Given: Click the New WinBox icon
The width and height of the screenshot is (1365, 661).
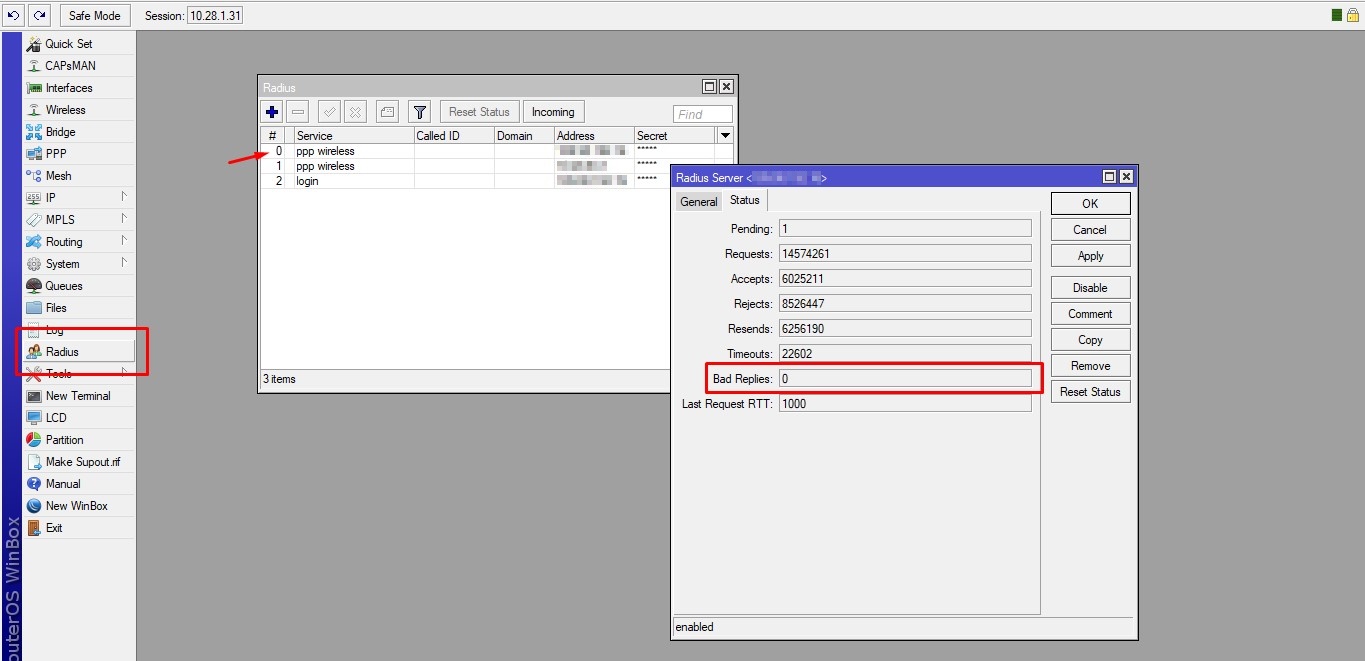Looking at the screenshot, I should [x=34, y=506].
